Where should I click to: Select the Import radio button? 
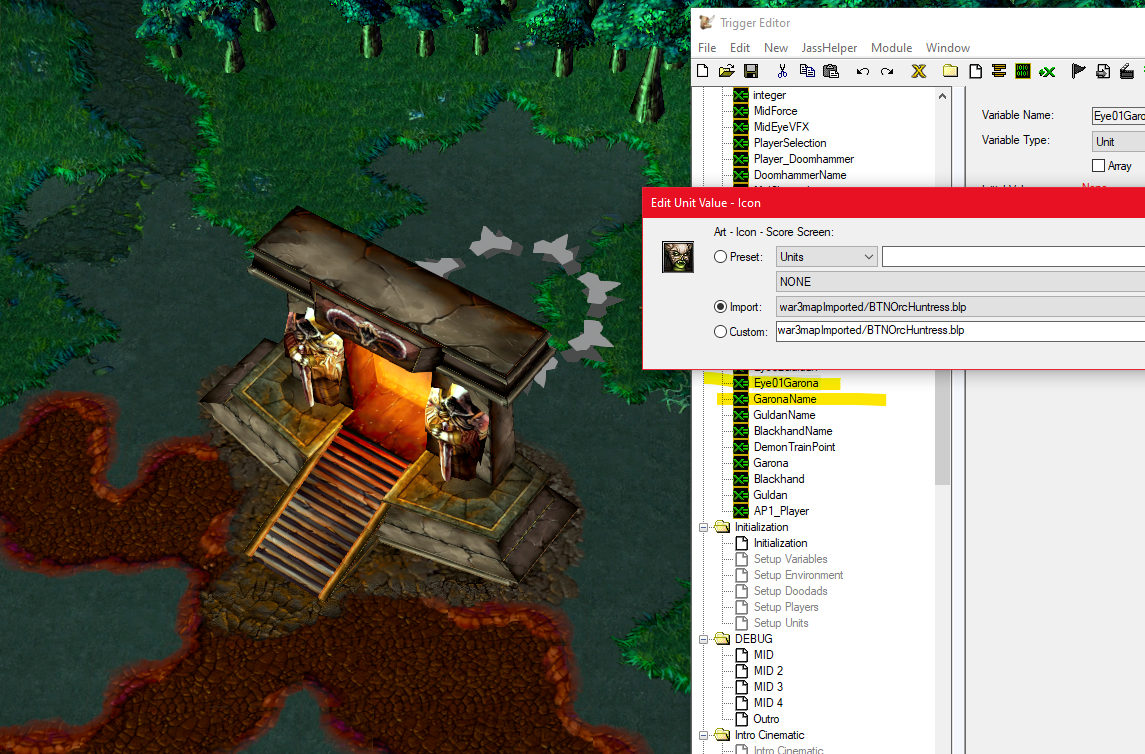(721, 307)
